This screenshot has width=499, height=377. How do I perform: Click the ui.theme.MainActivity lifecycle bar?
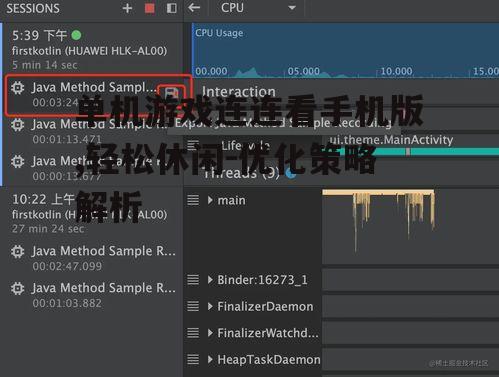point(417,152)
